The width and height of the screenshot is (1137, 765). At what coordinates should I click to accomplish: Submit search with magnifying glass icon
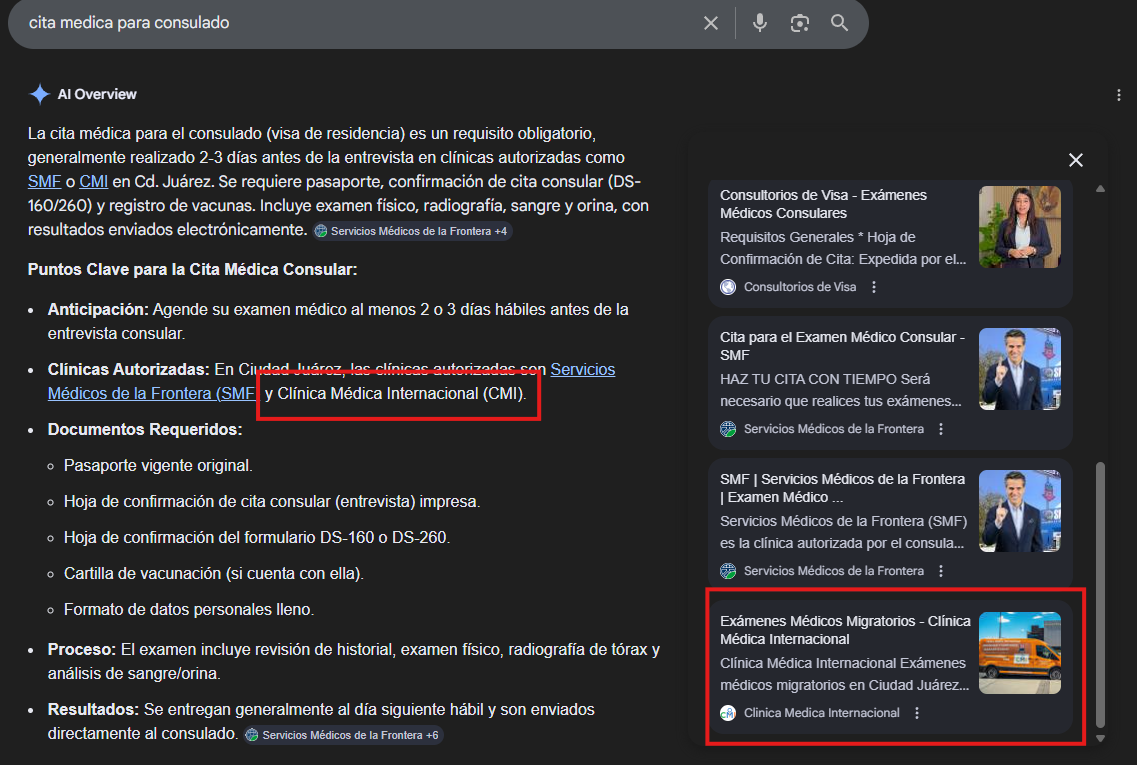point(839,23)
